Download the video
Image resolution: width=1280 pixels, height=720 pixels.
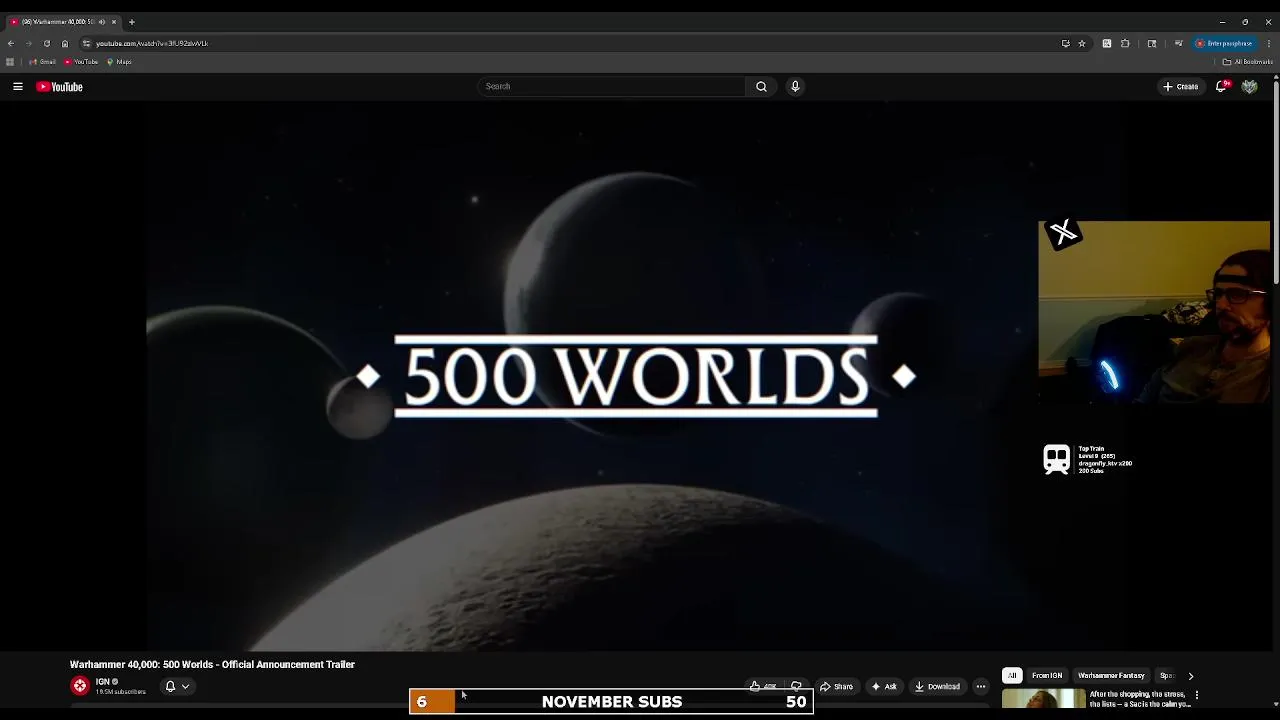pos(937,687)
